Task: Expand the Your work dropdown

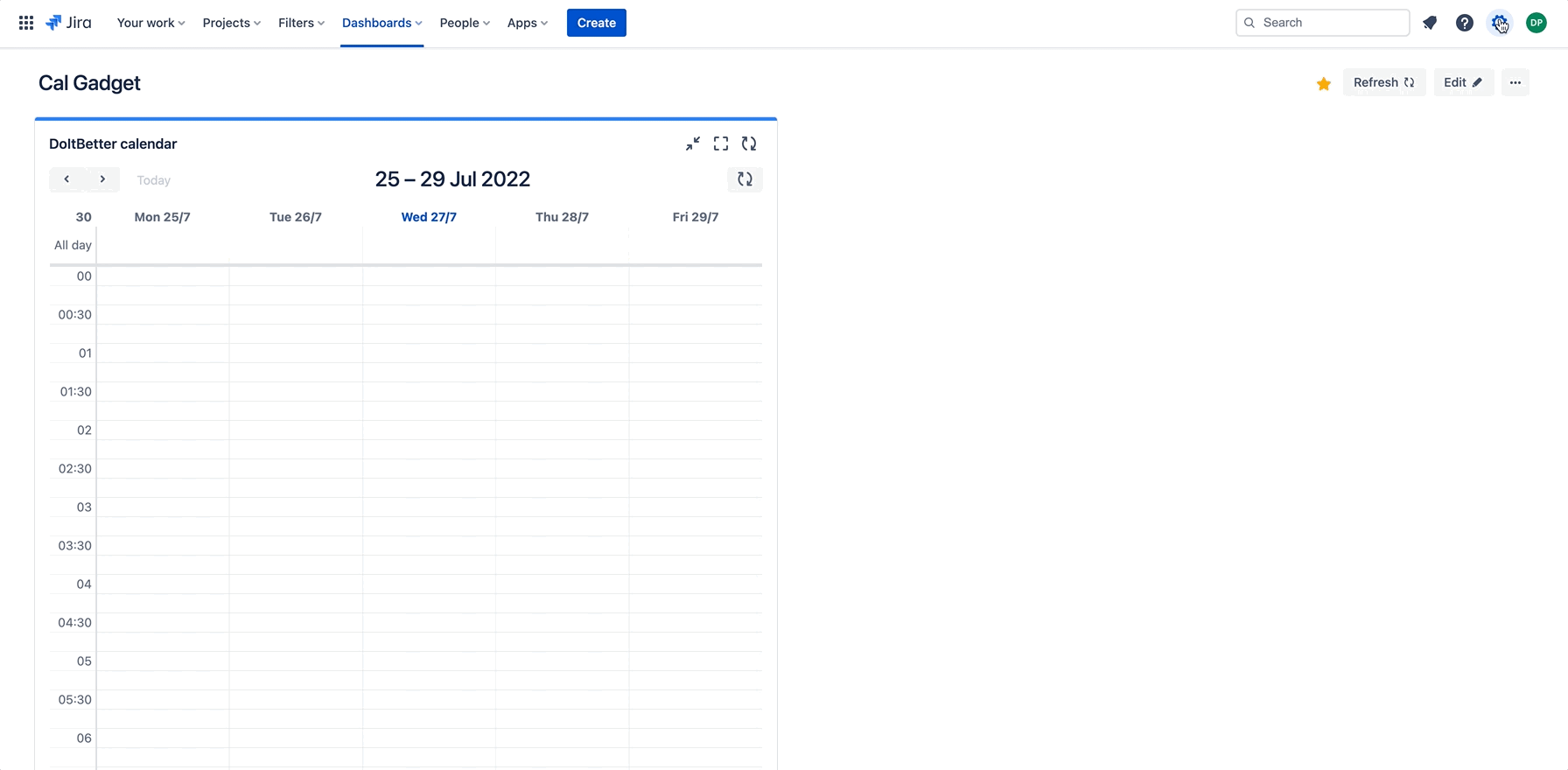Action: pyautogui.click(x=150, y=23)
